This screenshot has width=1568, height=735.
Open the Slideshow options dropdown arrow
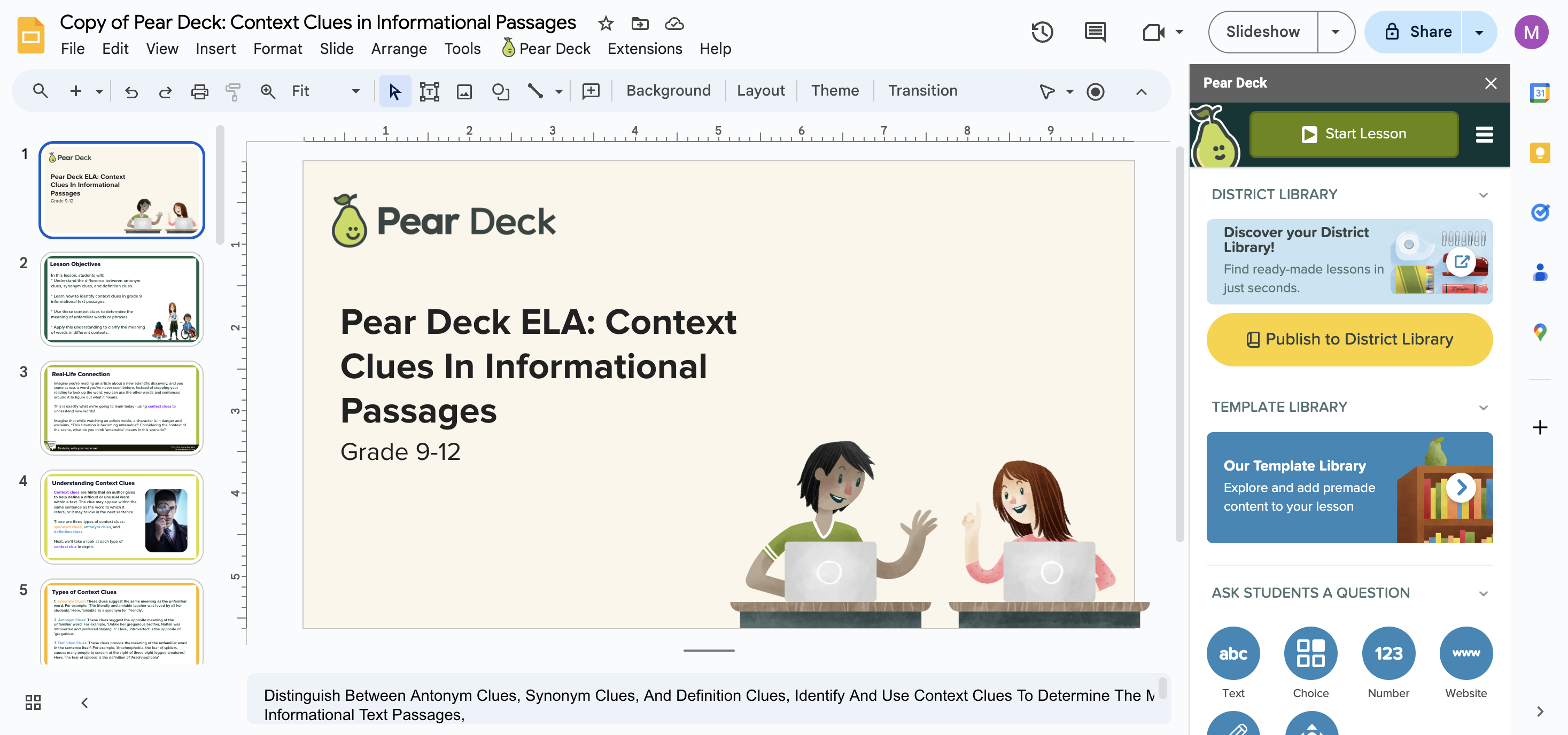1335,32
